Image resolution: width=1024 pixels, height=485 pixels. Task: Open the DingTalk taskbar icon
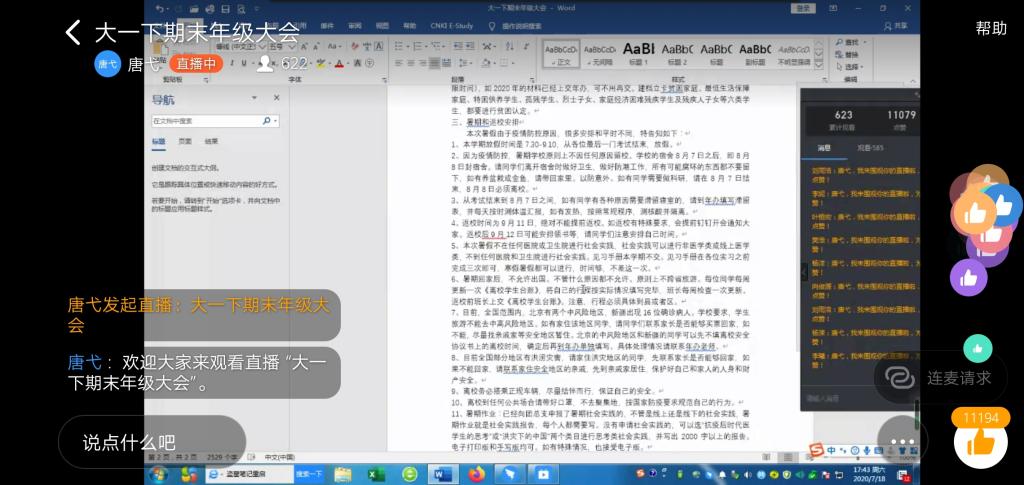click(x=507, y=473)
